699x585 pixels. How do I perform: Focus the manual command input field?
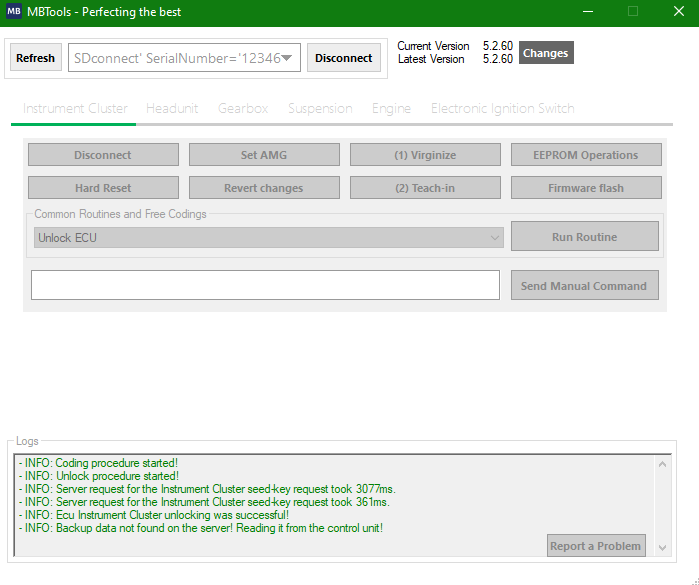pyautogui.click(x=265, y=285)
